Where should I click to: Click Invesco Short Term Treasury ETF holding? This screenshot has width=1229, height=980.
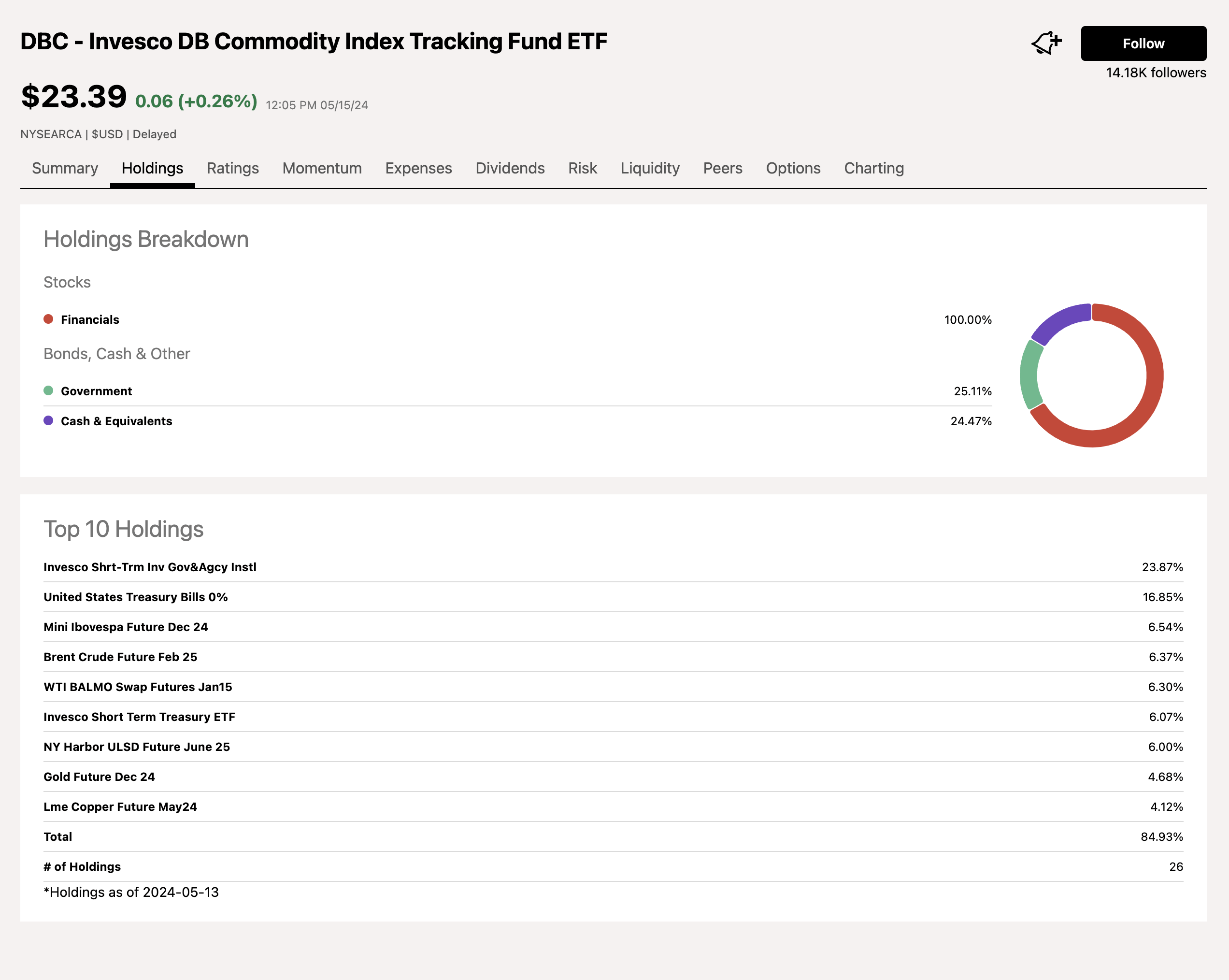coord(139,717)
